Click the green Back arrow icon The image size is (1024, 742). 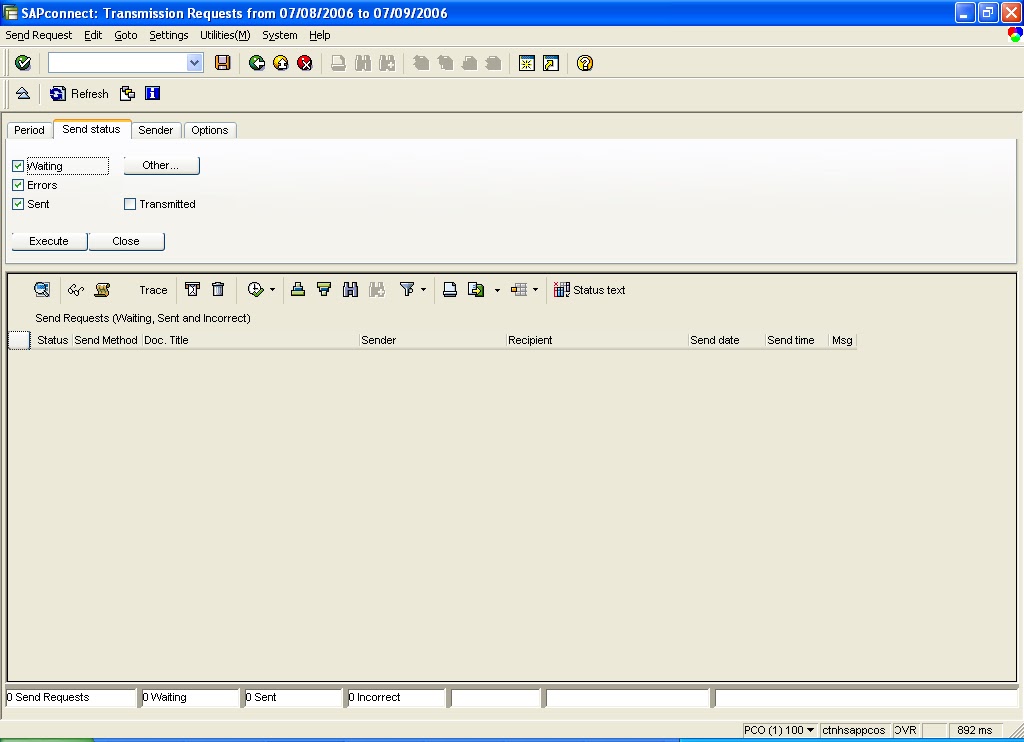tap(257, 63)
